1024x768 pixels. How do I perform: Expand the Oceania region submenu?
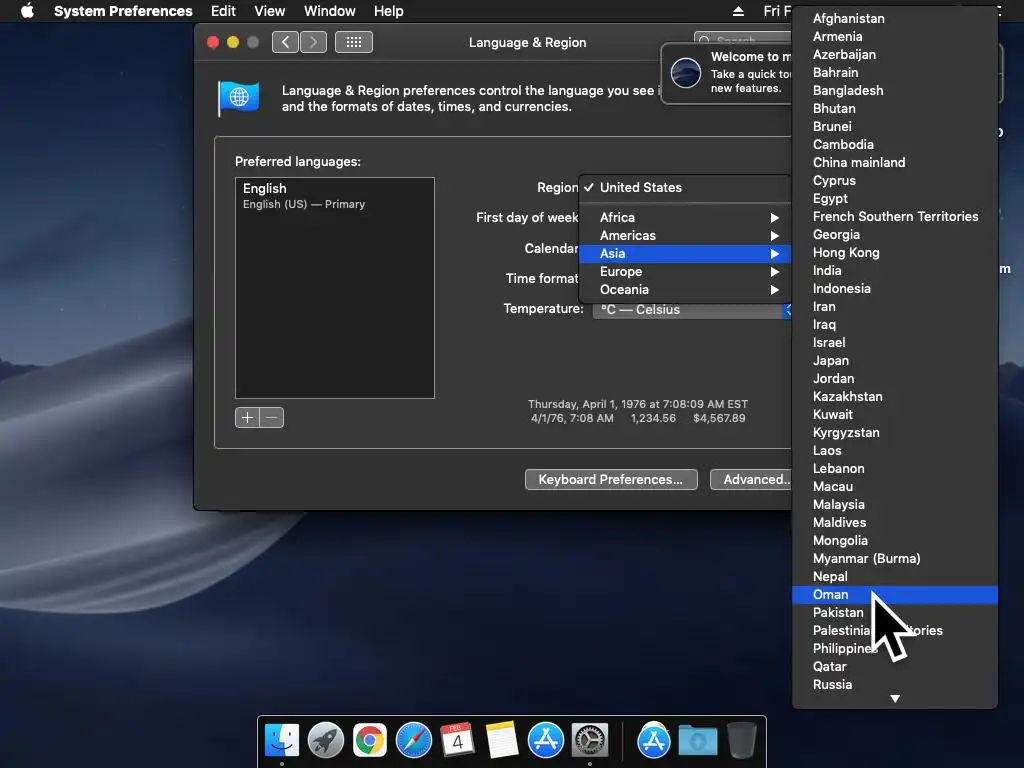point(684,290)
